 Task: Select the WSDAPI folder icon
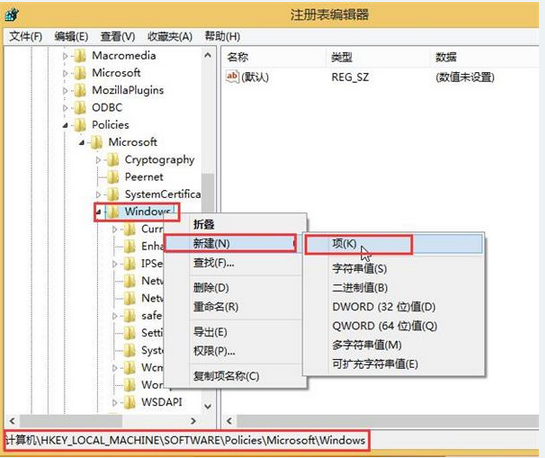point(129,402)
